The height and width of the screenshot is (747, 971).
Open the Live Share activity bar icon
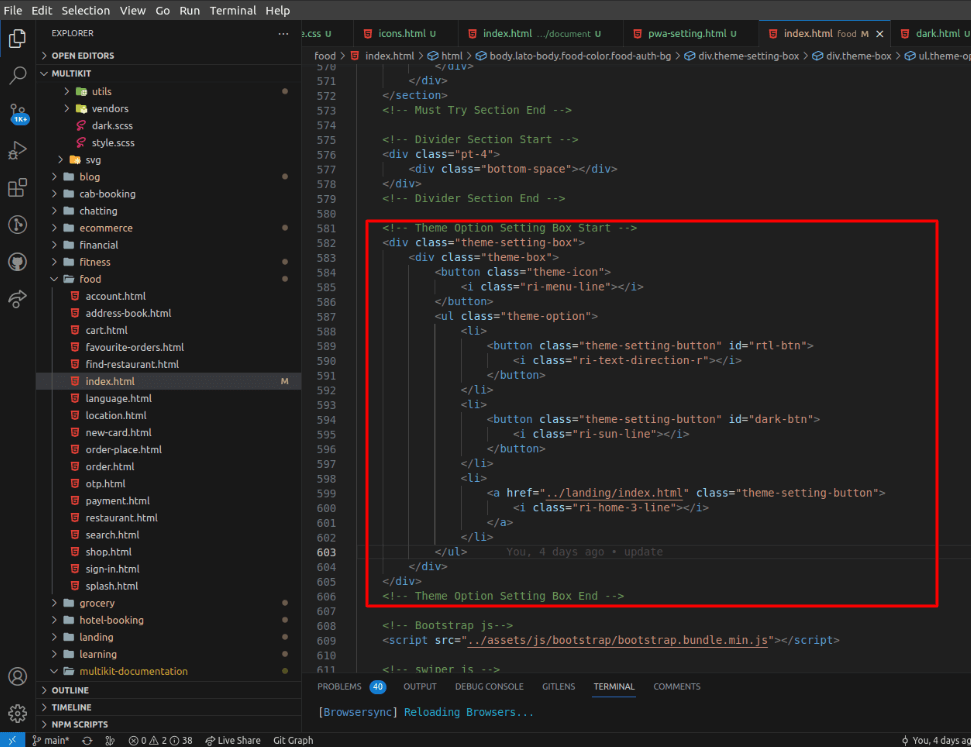[x=17, y=299]
